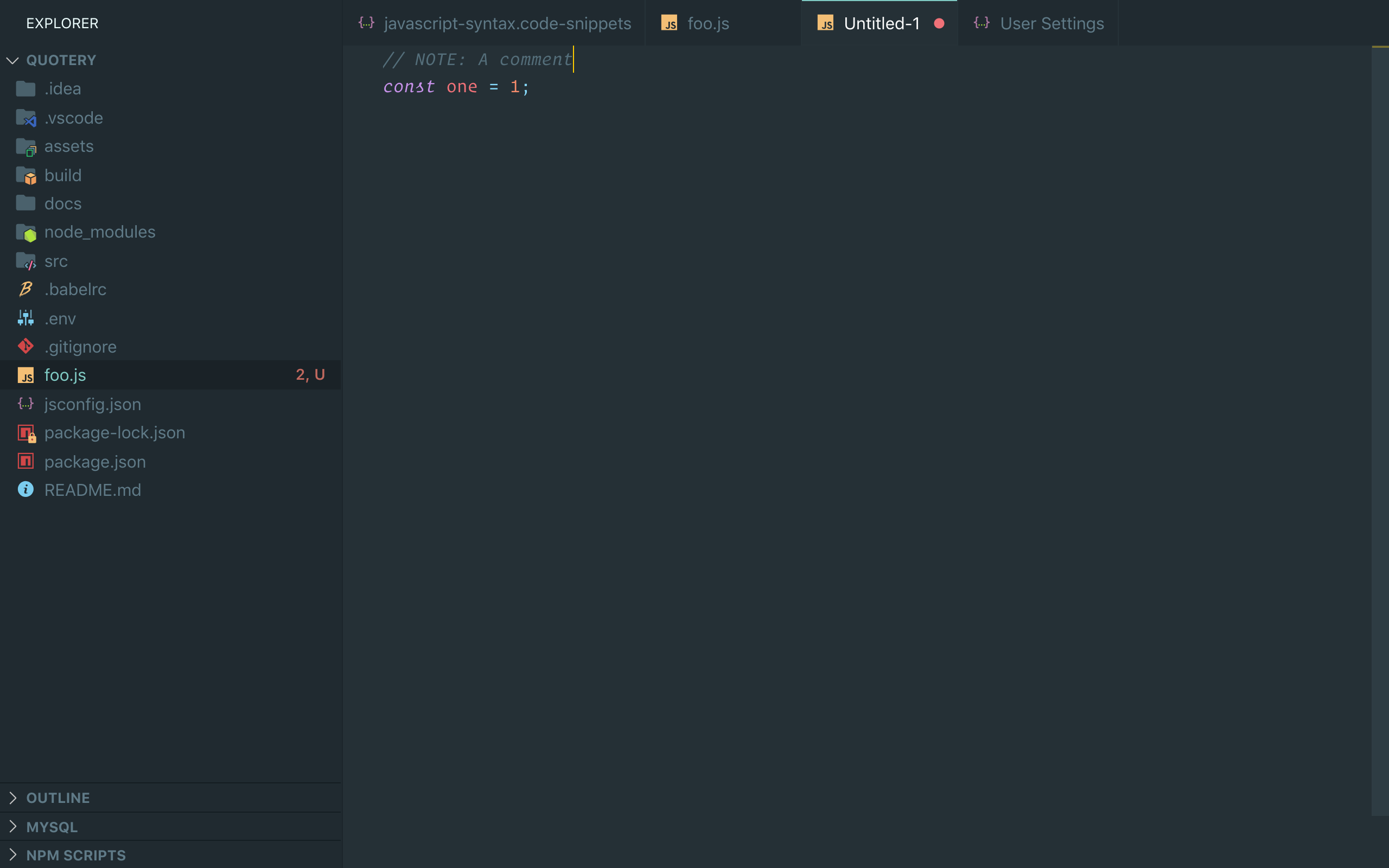
Task: Click the npm icon beside package.json
Action: 26,461
